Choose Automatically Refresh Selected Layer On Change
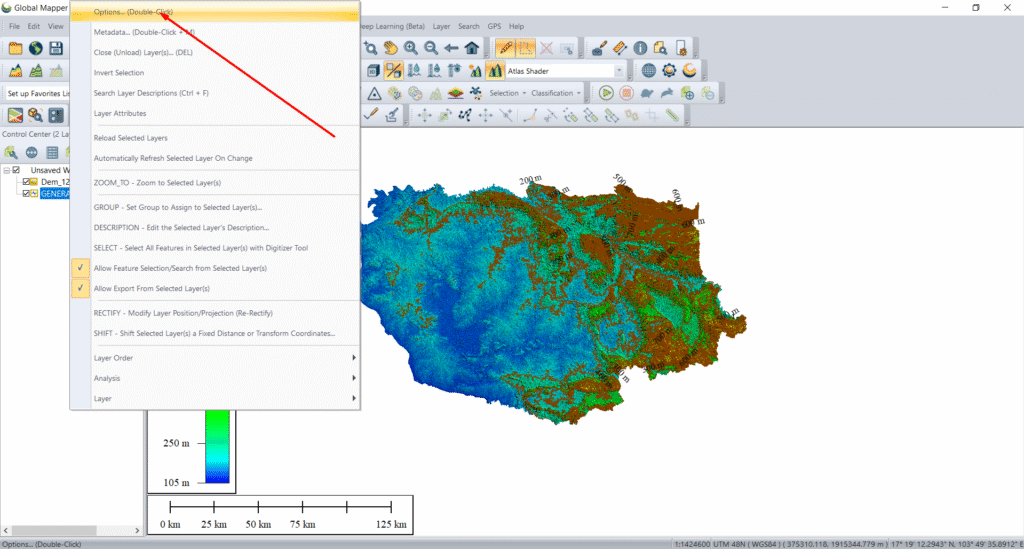Screen dimensions: 1024x549 click(x=215, y=158)
